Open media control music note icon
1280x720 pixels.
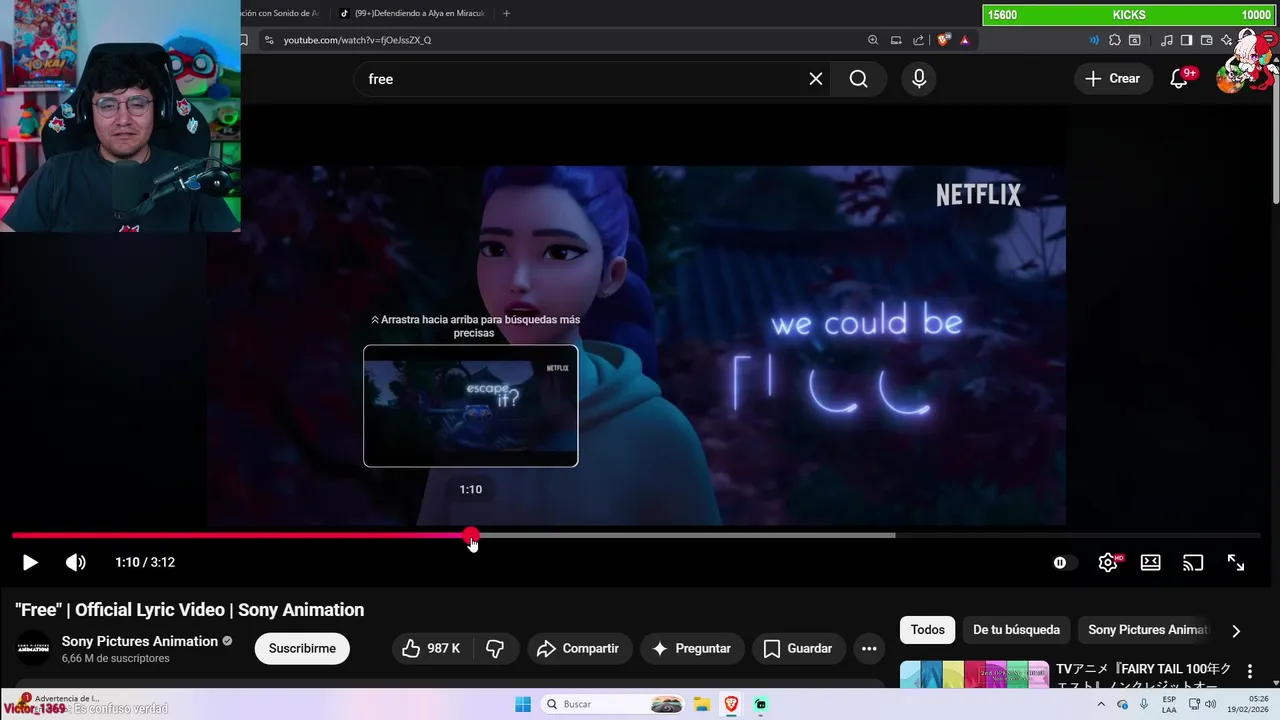[x=1167, y=40]
